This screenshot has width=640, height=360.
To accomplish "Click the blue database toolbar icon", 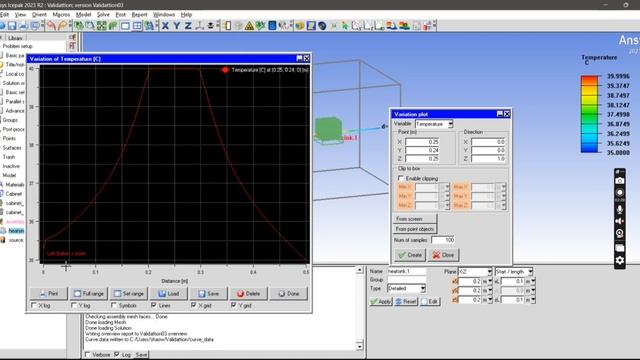I will pos(272,26).
